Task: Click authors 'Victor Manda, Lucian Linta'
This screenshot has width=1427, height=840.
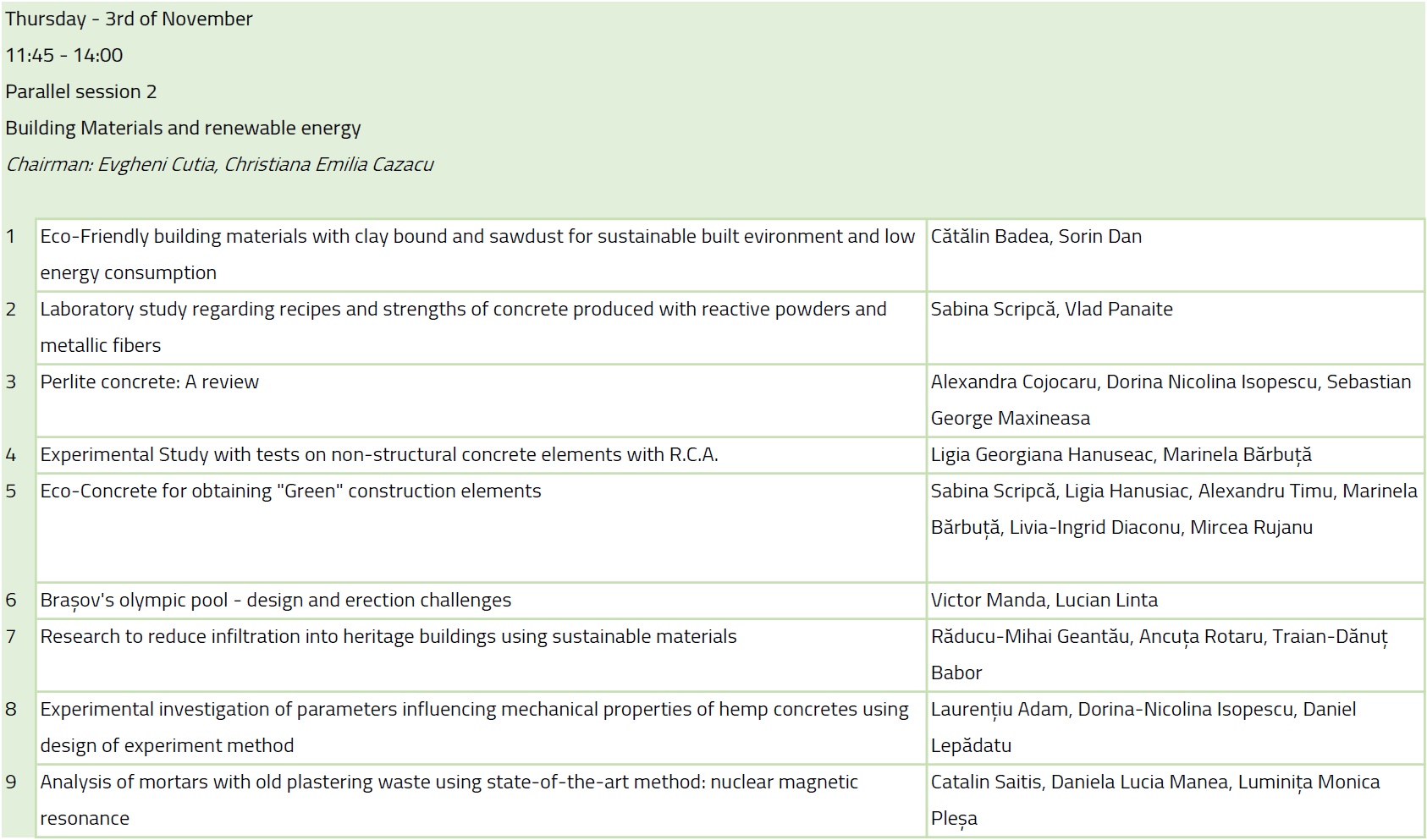Action: coord(1044,601)
